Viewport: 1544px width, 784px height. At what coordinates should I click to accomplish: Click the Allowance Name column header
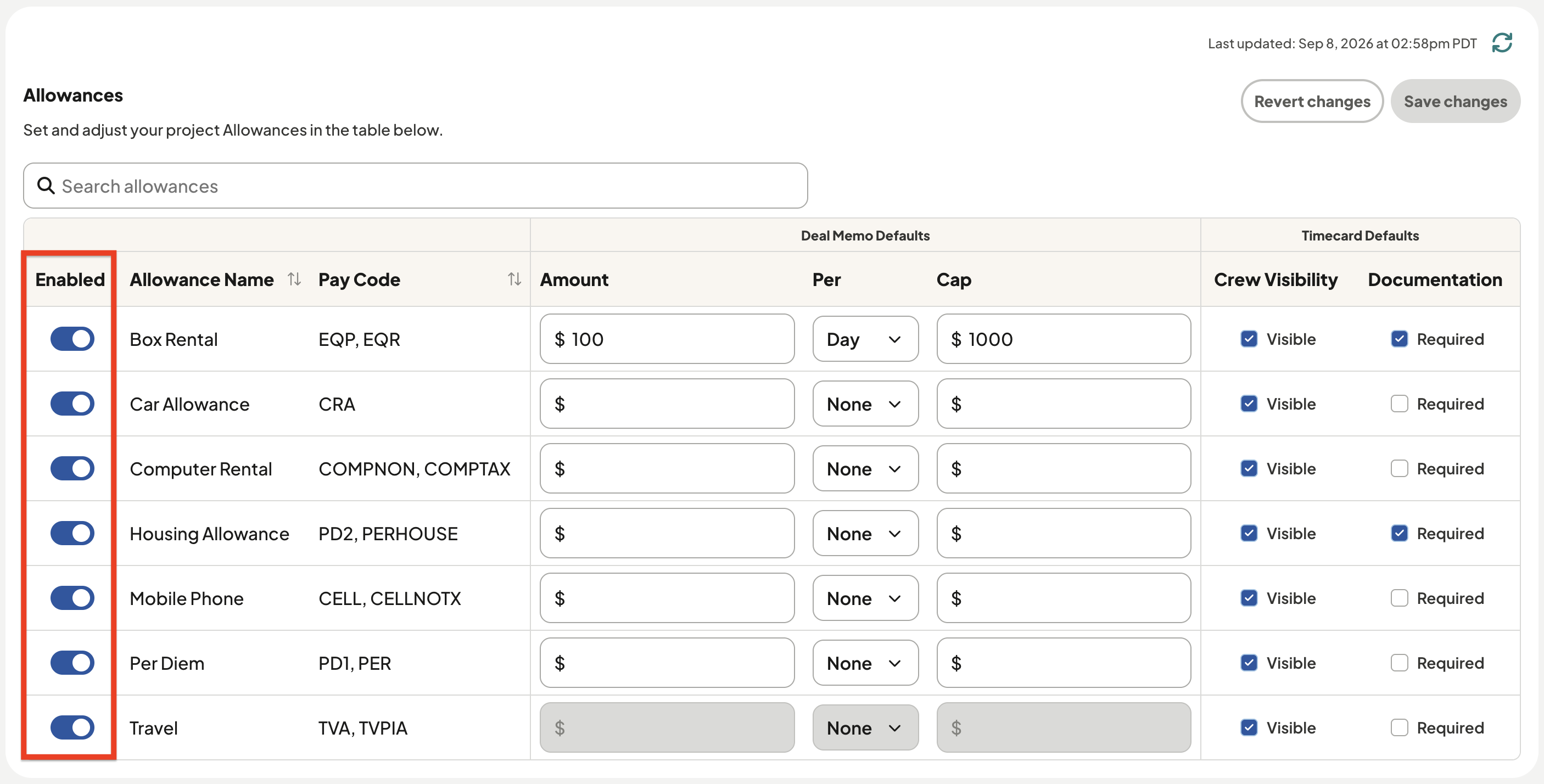(x=202, y=279)
